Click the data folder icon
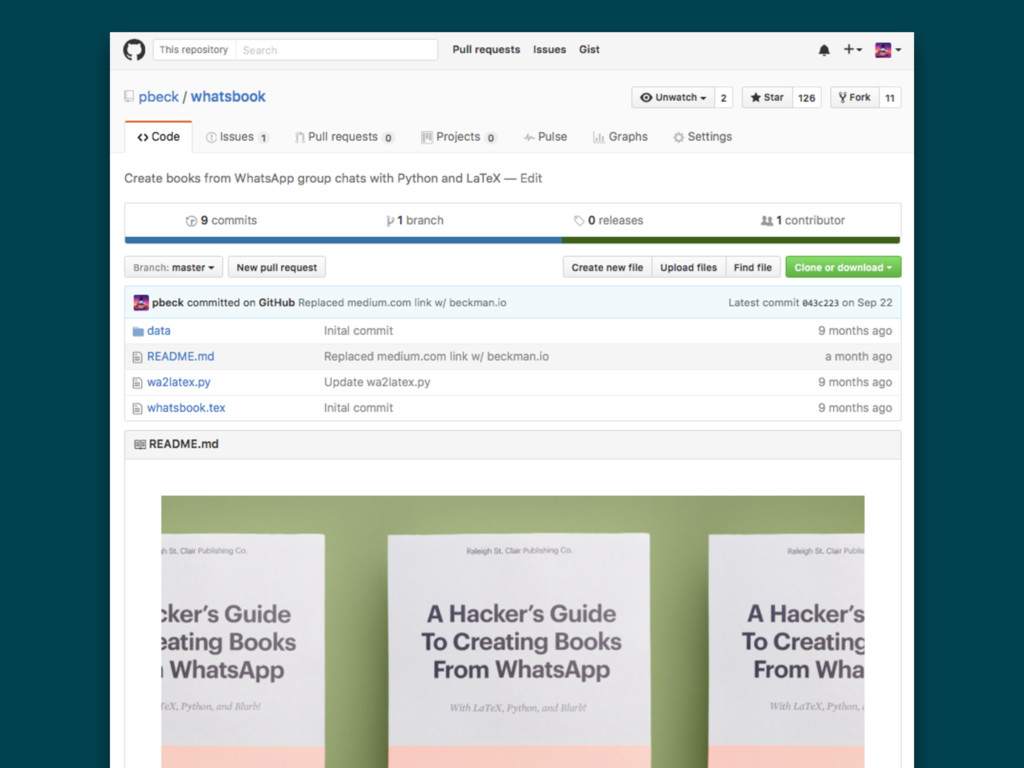 pos(138,331)
